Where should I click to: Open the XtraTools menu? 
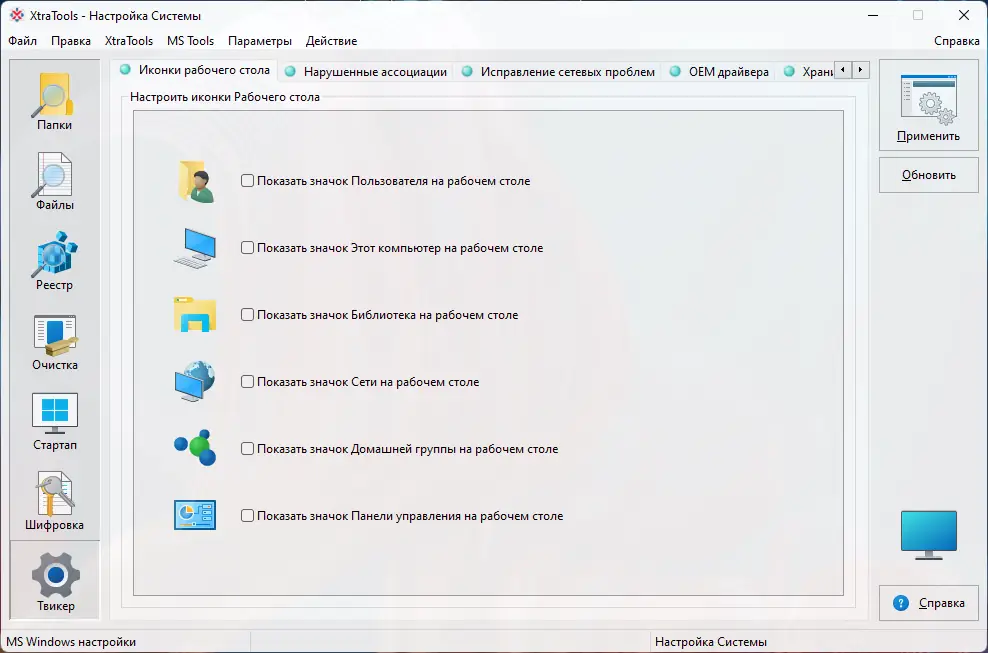(129, 41)
